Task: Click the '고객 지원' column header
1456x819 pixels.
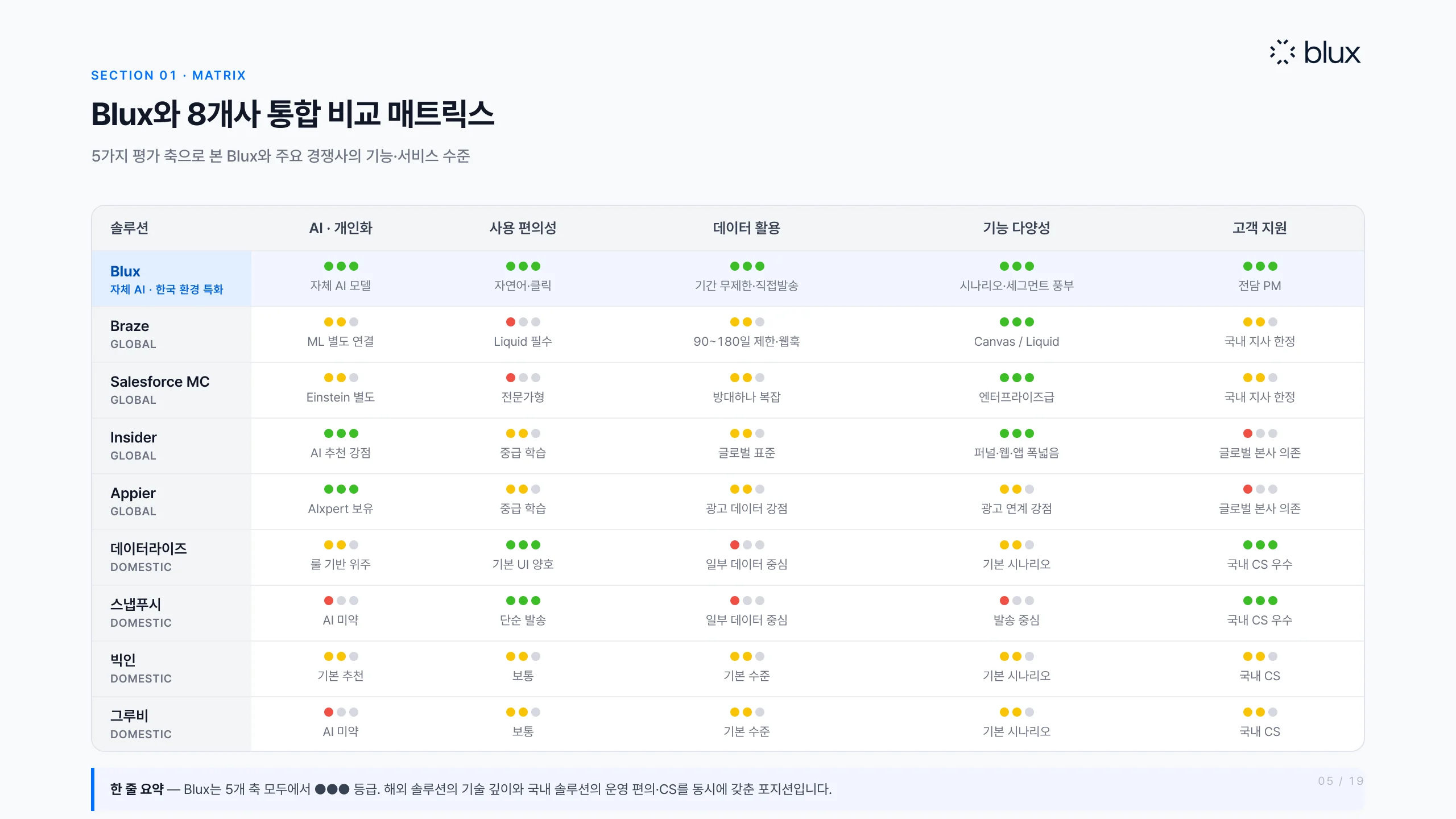Action: pyautogui.click(x=1260, y=228)
